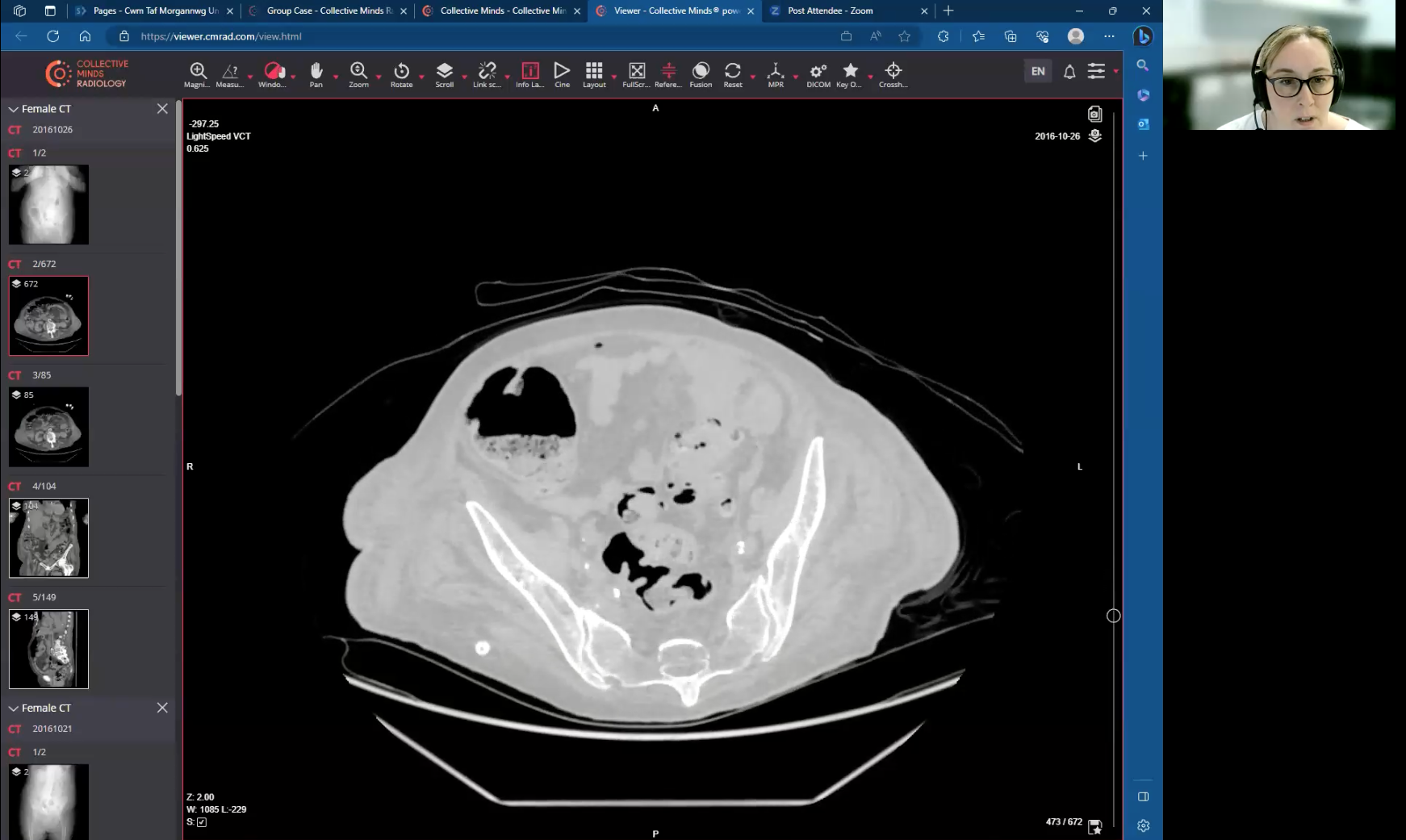Start Cine playback
Image resolution: width=1406 pixels, height=840 pixels.
[562, 74]
